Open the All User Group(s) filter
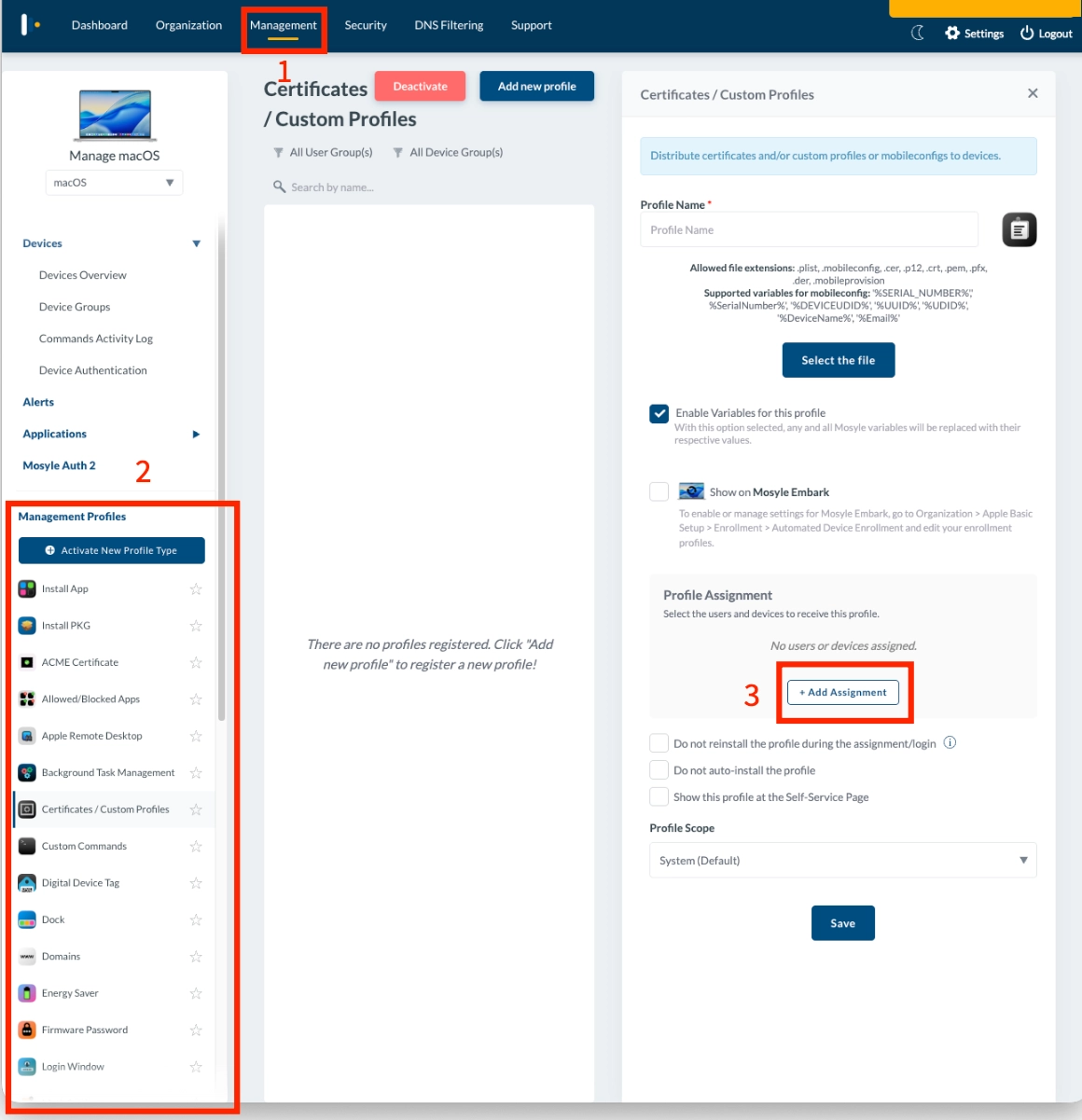Viewport: 1082px width, 1120px height. [323, 152]
